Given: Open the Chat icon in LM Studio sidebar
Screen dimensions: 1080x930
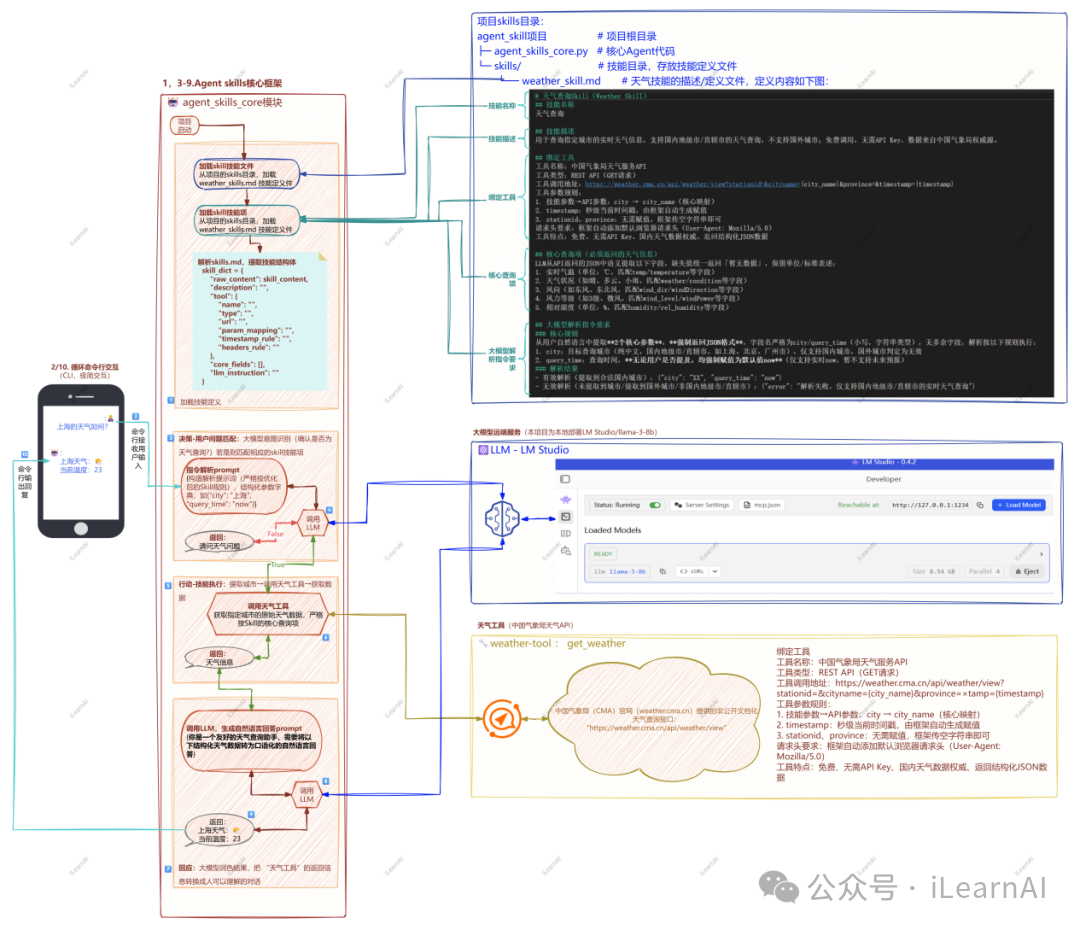Looking at the screenshot, I should (565, 499).
